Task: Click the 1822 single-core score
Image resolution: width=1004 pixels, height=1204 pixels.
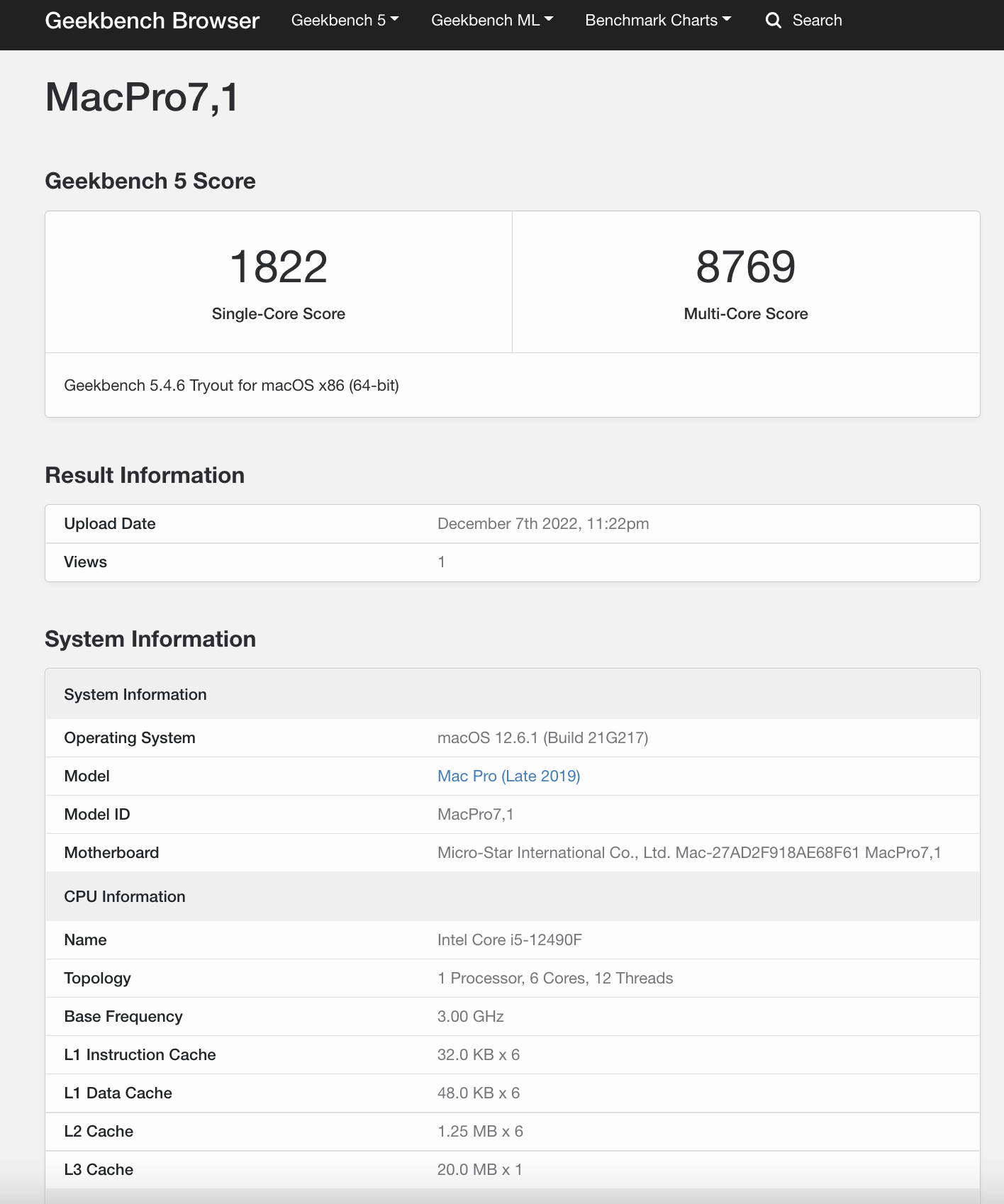Action: [279, 267]
